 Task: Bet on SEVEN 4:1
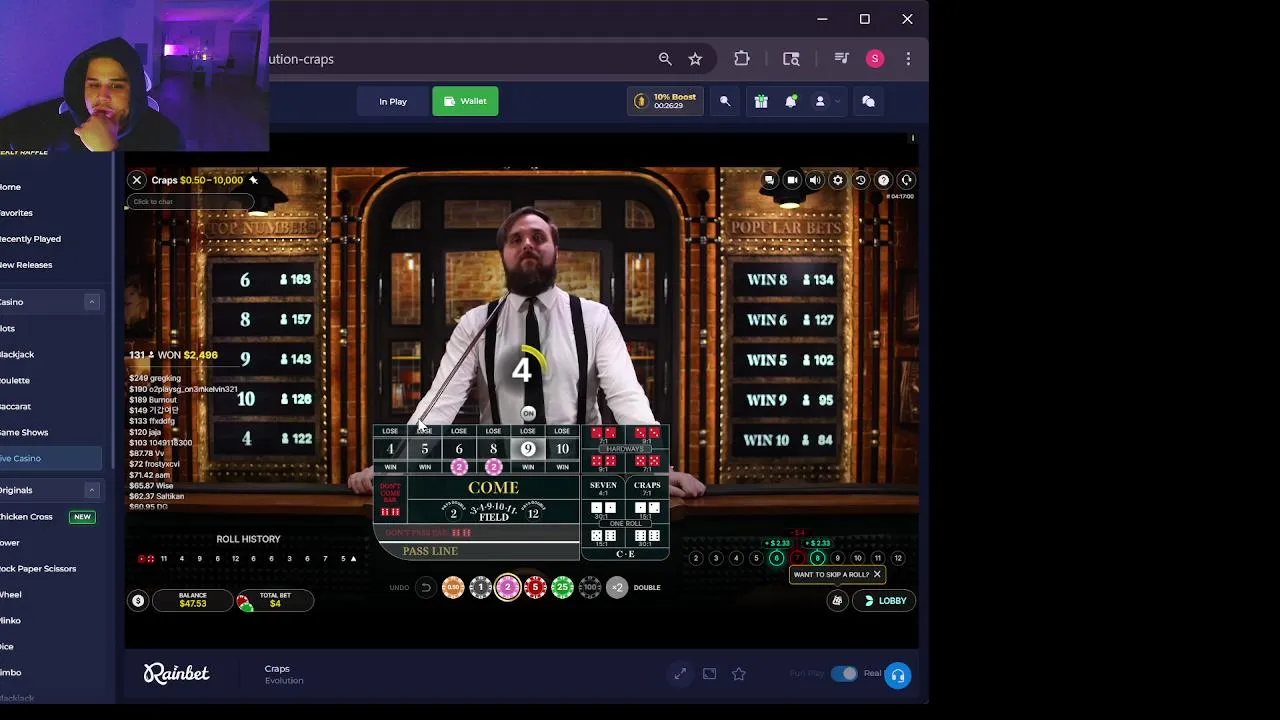[x=603, y=488]
